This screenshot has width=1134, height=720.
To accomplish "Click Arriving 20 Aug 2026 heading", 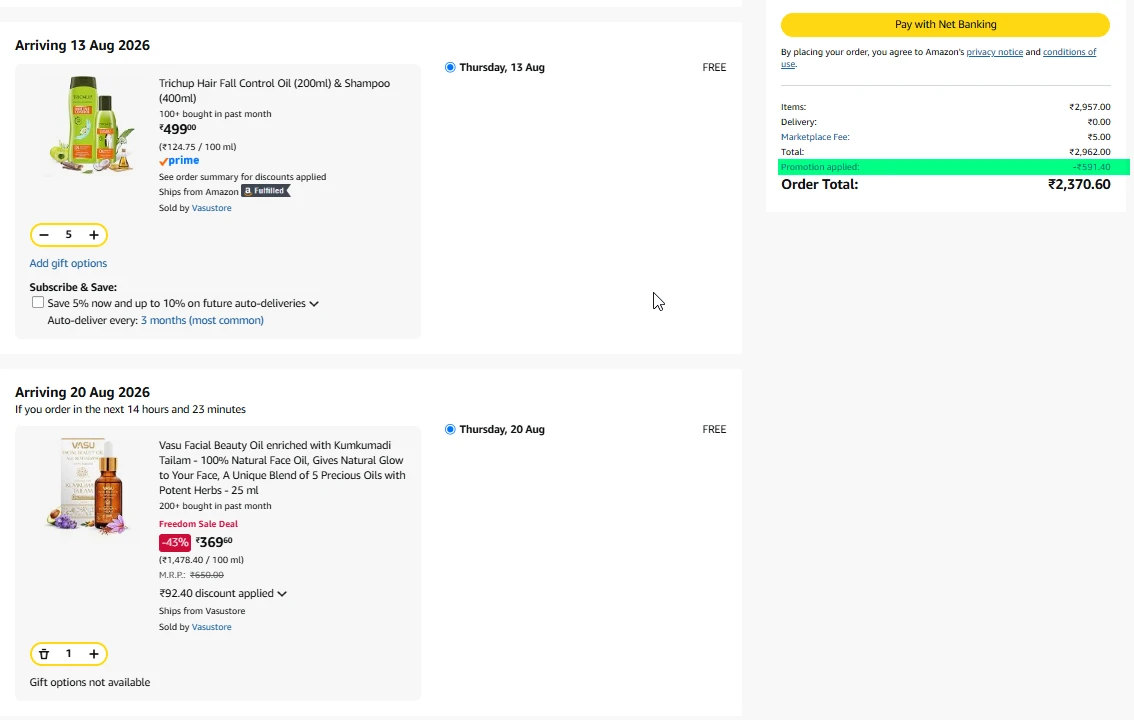I will (x=82, y=393).
